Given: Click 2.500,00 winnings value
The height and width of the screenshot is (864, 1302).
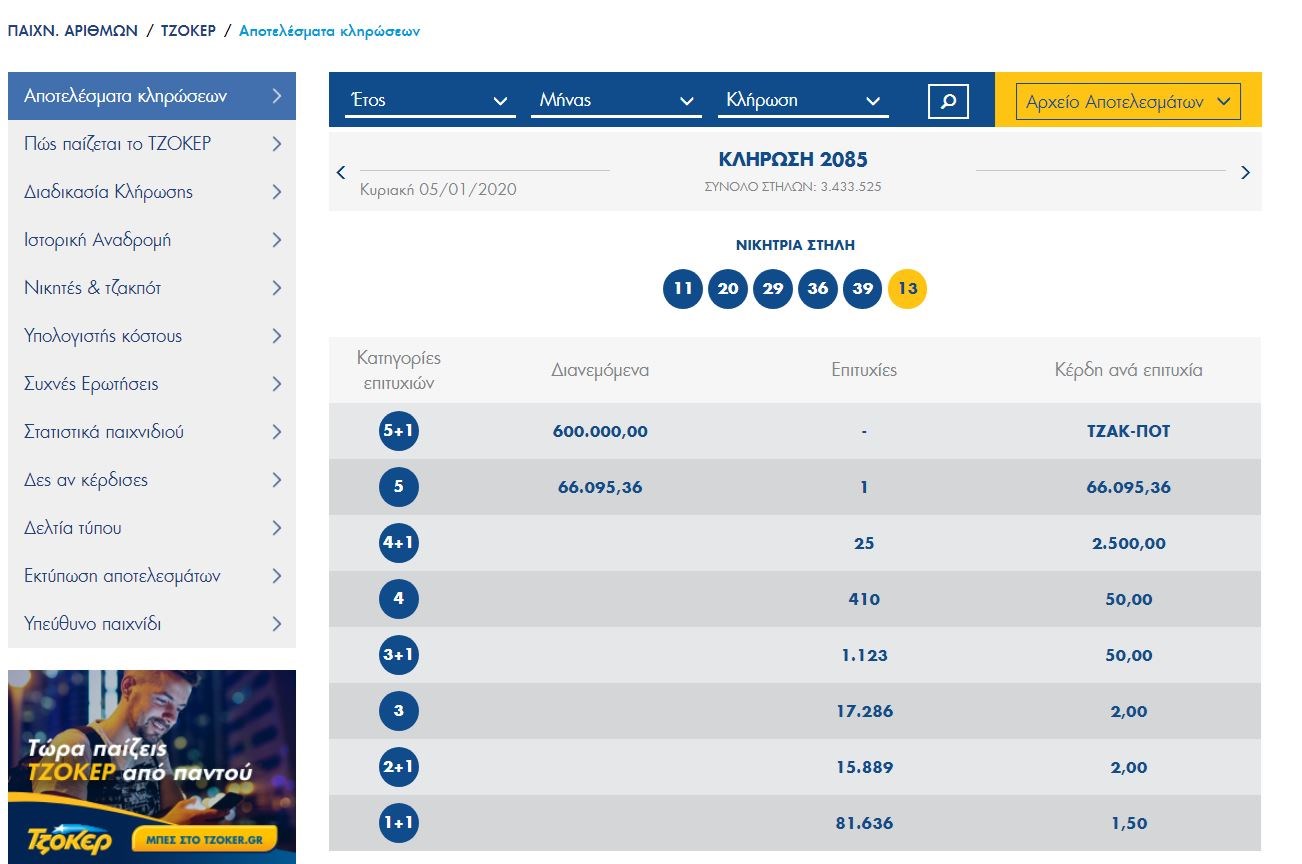Looking at the screenshot, I should [1129, 544].
